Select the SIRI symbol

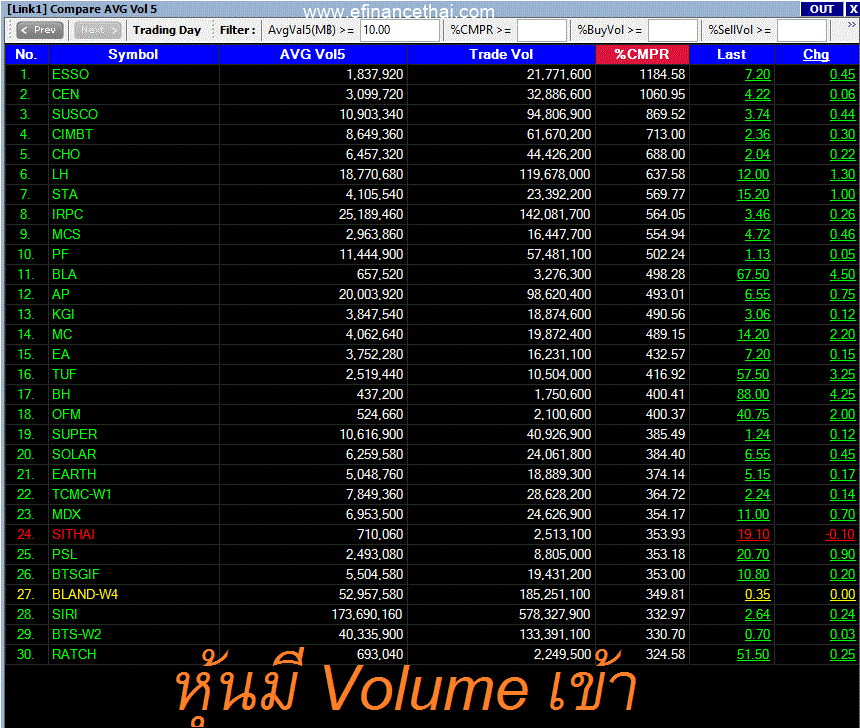click(64, 614)
